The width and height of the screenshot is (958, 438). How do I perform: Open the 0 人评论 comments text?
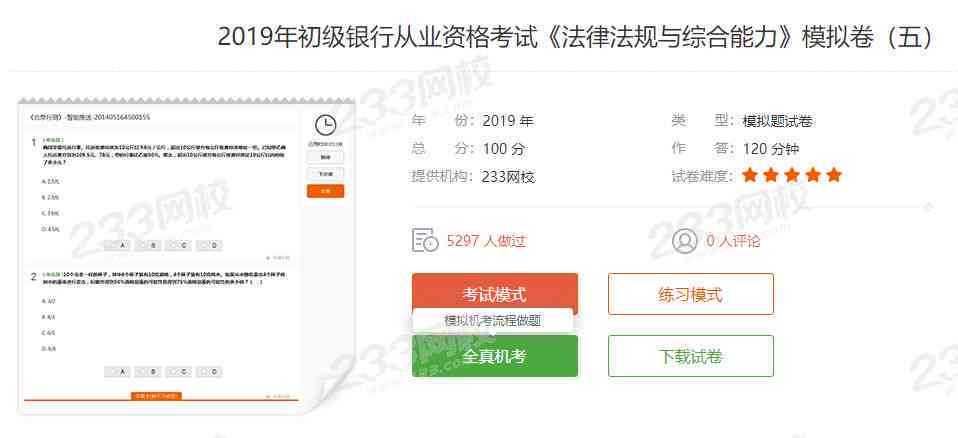point(733,241)
